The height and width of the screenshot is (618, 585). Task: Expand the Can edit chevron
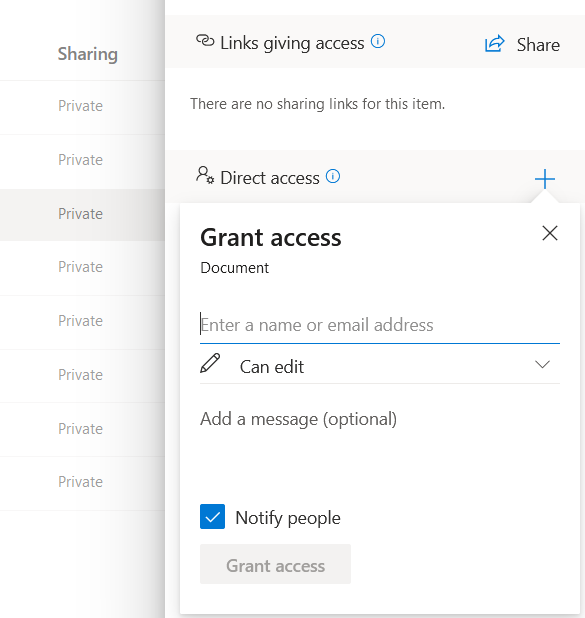(542, 365)
